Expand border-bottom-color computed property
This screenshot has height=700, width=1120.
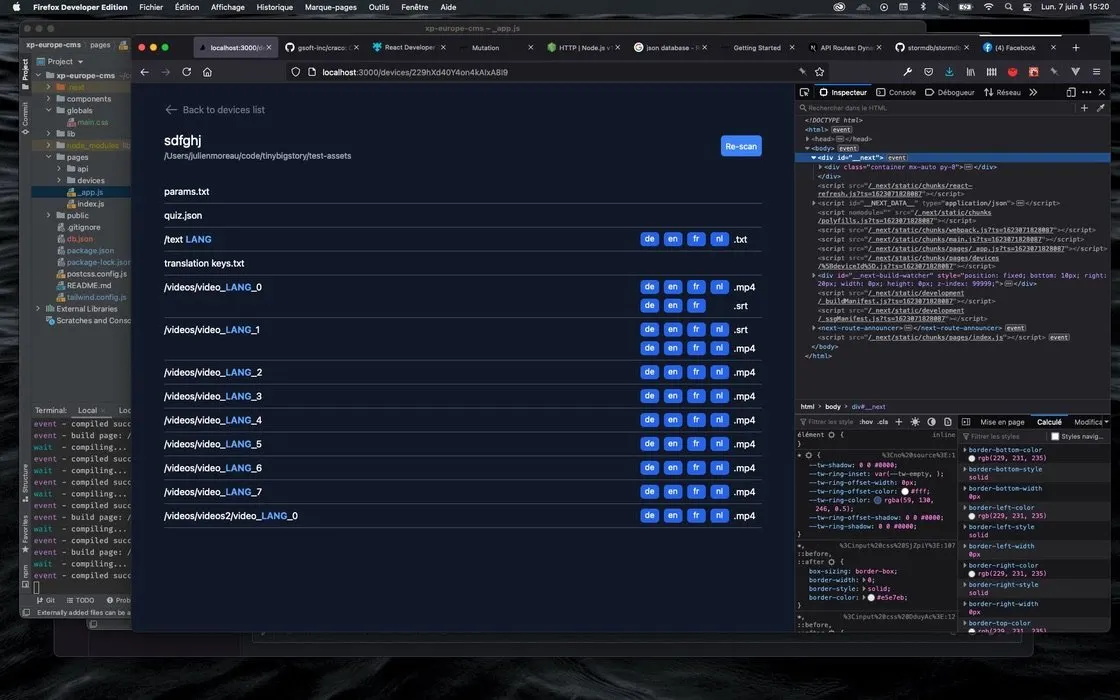(x=965, y=450)
